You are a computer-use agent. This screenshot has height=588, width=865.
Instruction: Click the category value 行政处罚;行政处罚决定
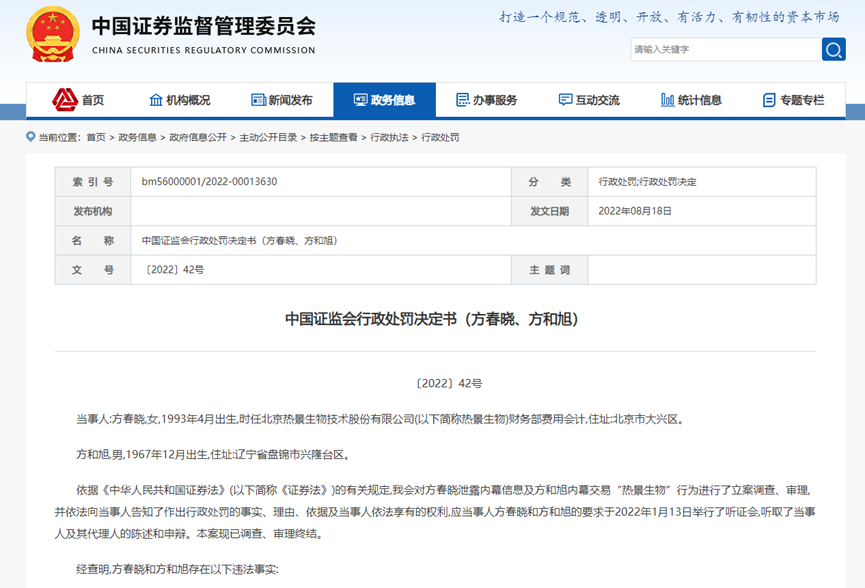648,181
